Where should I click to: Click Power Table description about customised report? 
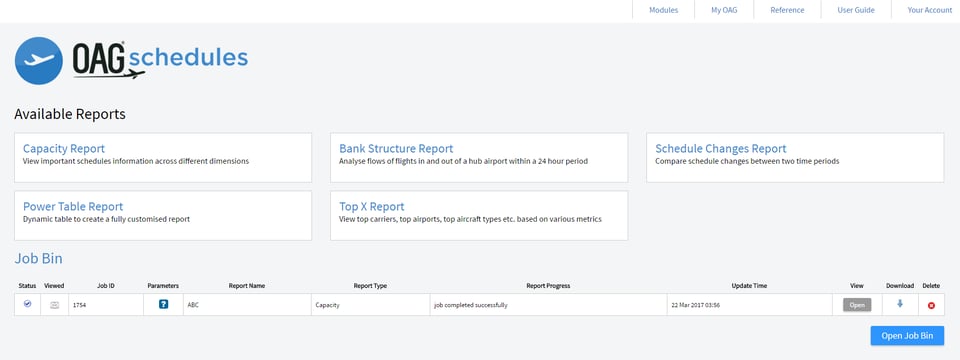pyautogui.click(x=107, y=219)
